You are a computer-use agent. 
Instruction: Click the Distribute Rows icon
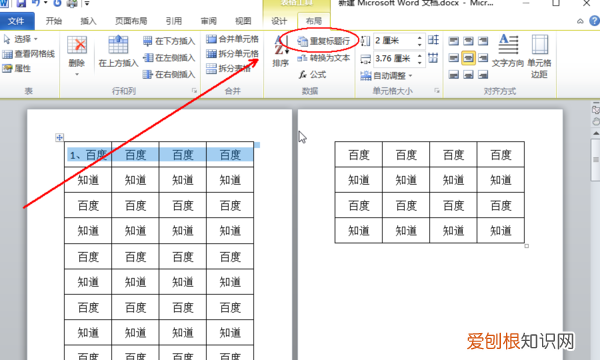pyautogui.click(x=433, y=40)
